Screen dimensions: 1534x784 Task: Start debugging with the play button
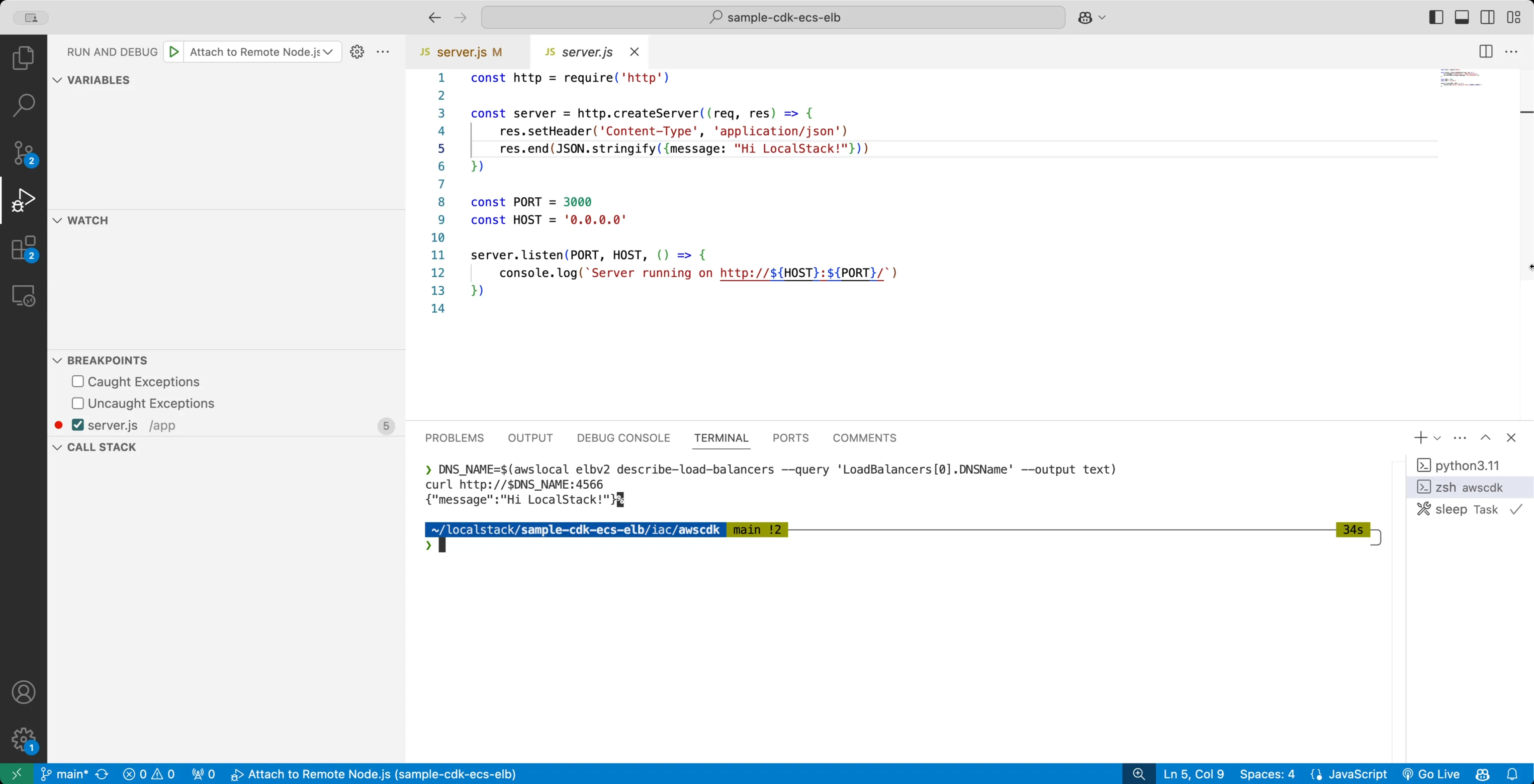click(x=173, y=52)
